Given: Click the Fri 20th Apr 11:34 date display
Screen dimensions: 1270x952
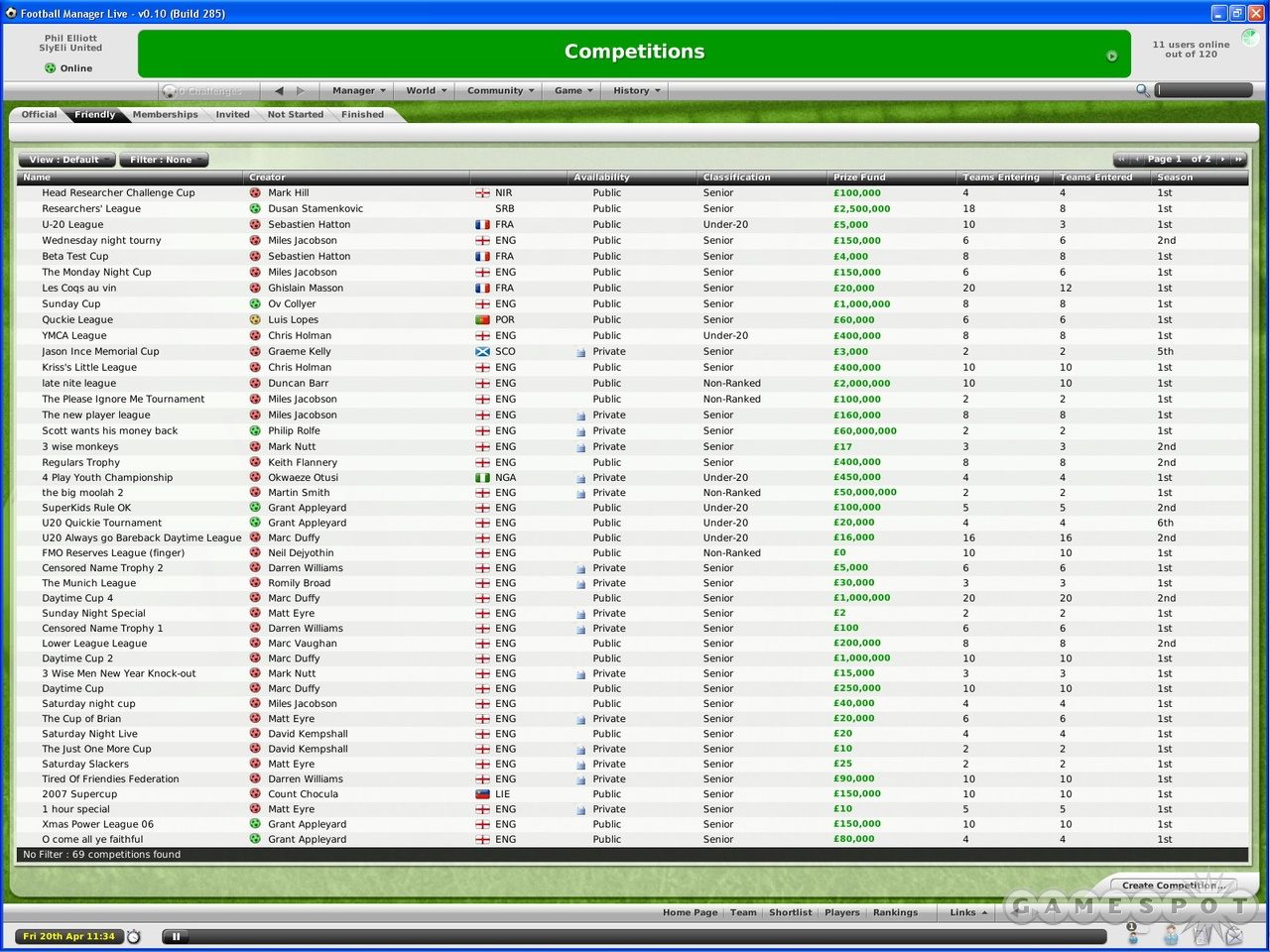Looking at the screenshot, I should pyautogui.click(x=68, y=936).
